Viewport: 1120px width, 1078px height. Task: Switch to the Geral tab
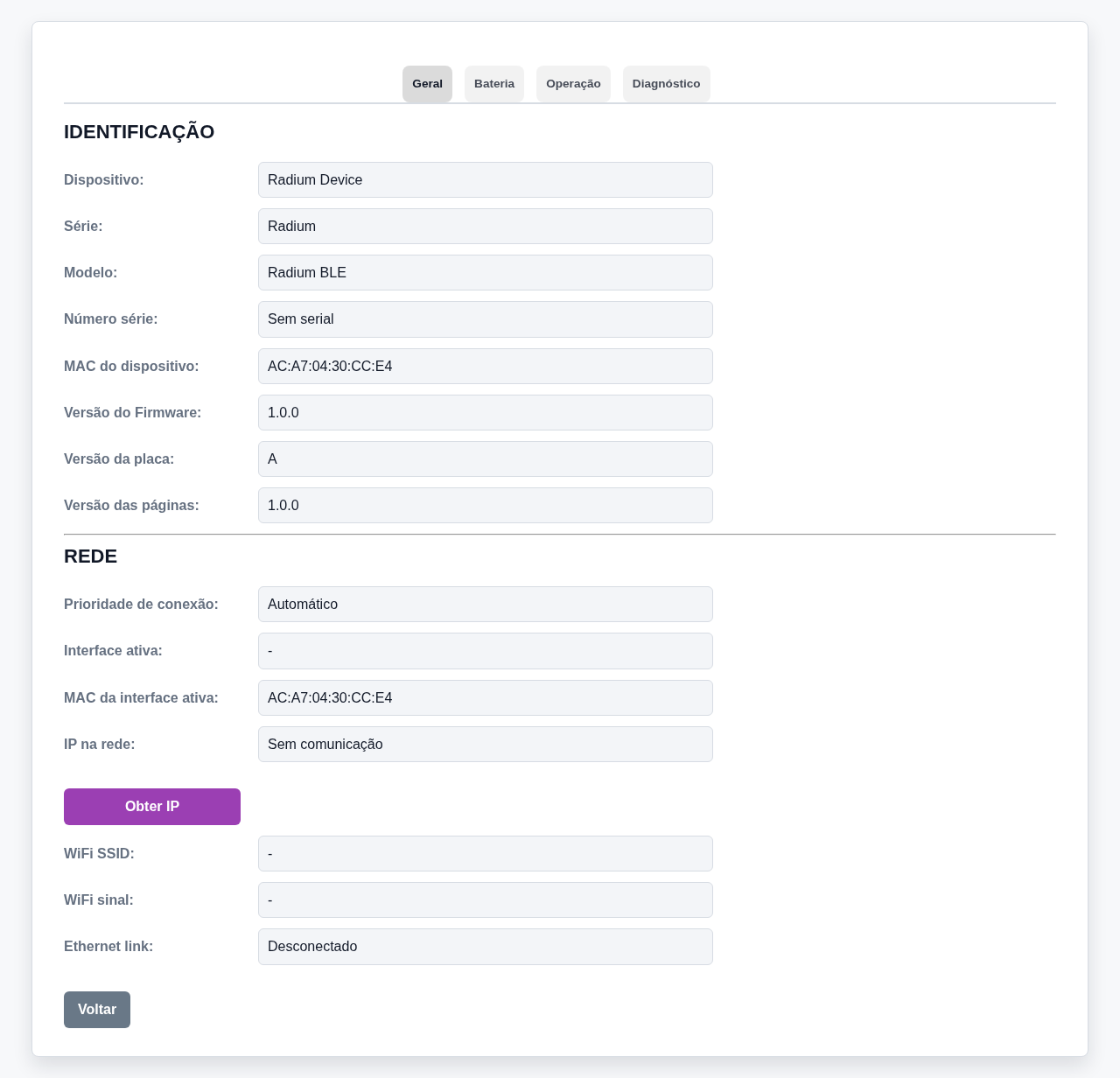click(x=427, y=84)
